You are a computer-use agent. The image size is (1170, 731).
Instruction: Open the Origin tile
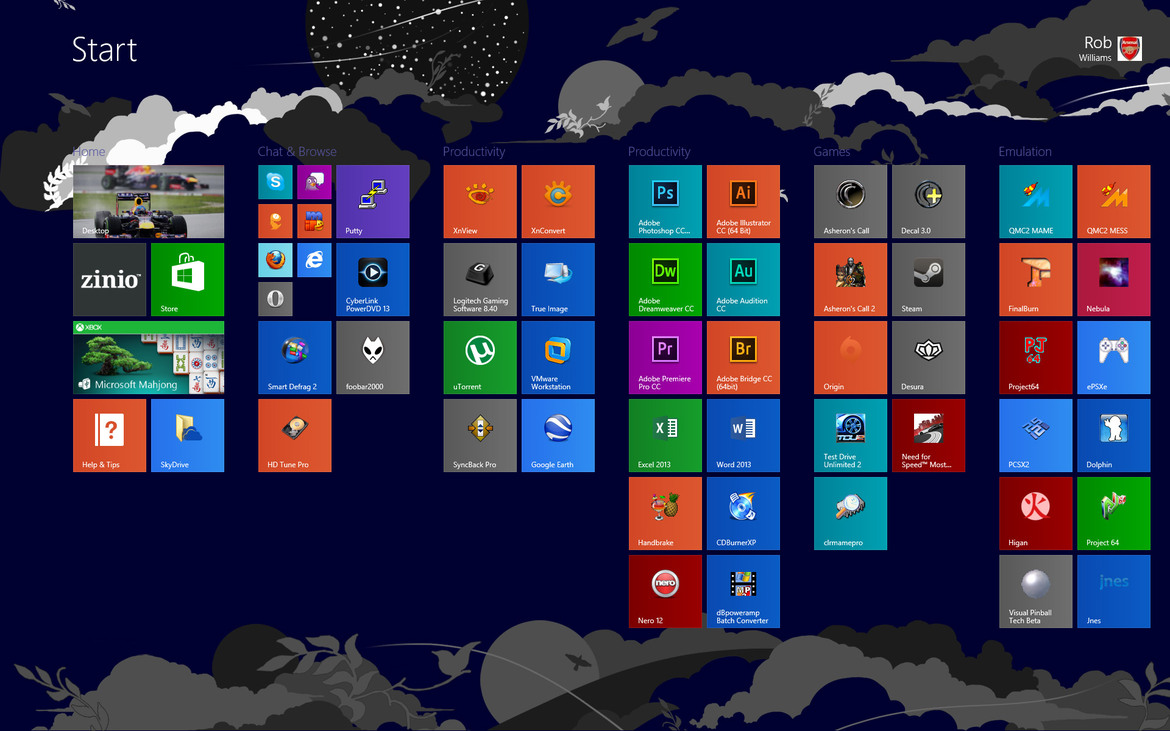click(851, 357)
